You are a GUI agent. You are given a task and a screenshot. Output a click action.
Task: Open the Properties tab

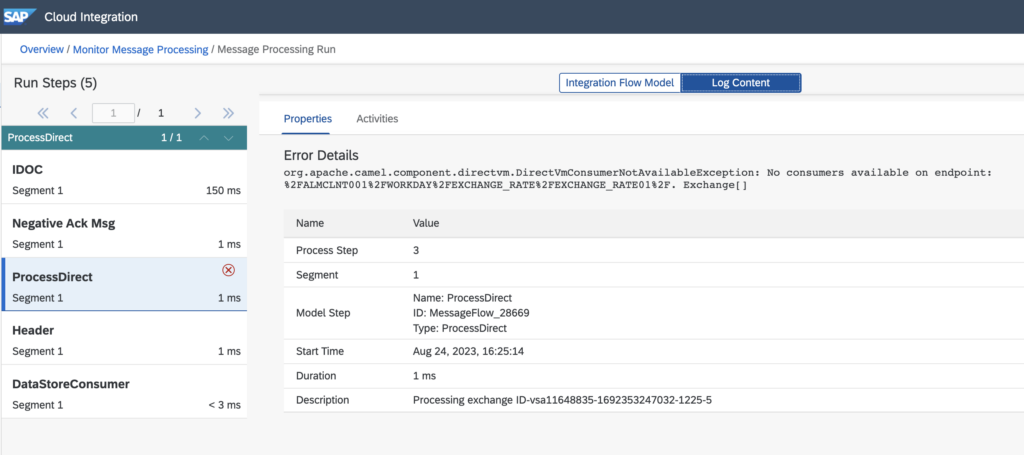(308, 119)
